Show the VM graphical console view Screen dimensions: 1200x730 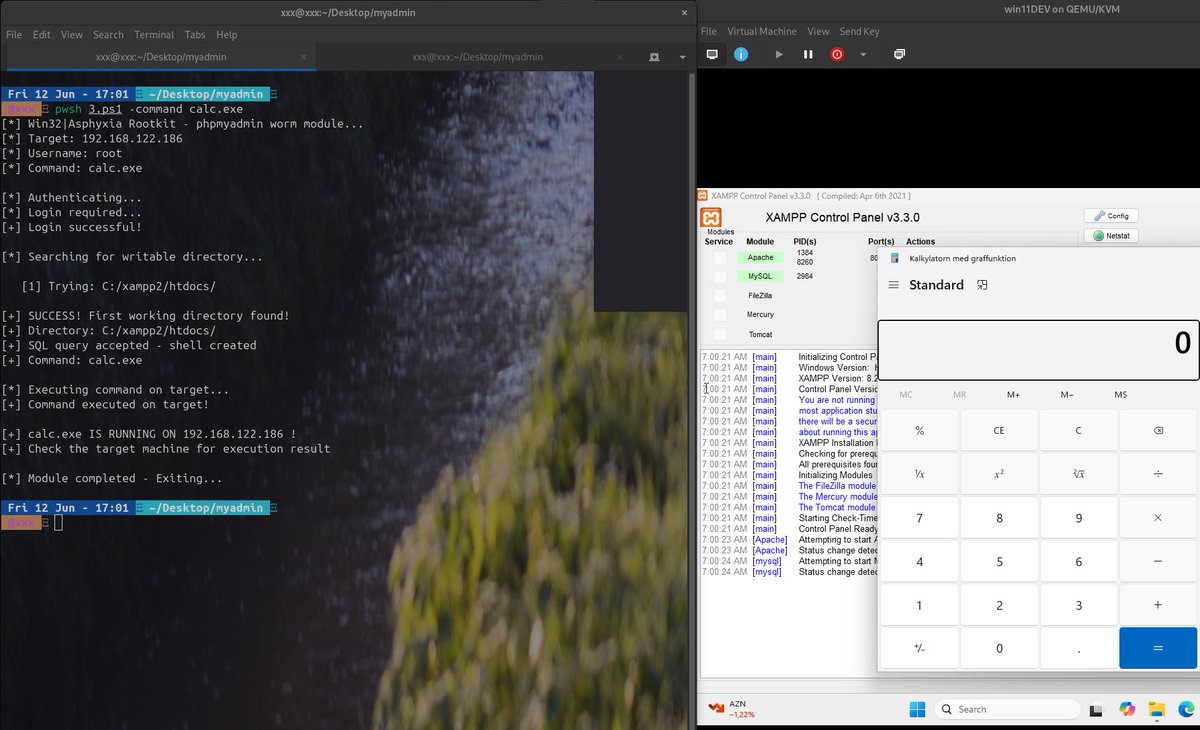pyautogui.click(x=712, y=54)
